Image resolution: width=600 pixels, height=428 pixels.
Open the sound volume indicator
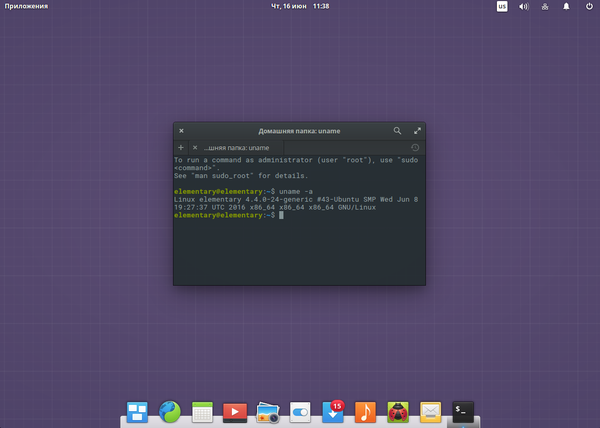(523, 6)
